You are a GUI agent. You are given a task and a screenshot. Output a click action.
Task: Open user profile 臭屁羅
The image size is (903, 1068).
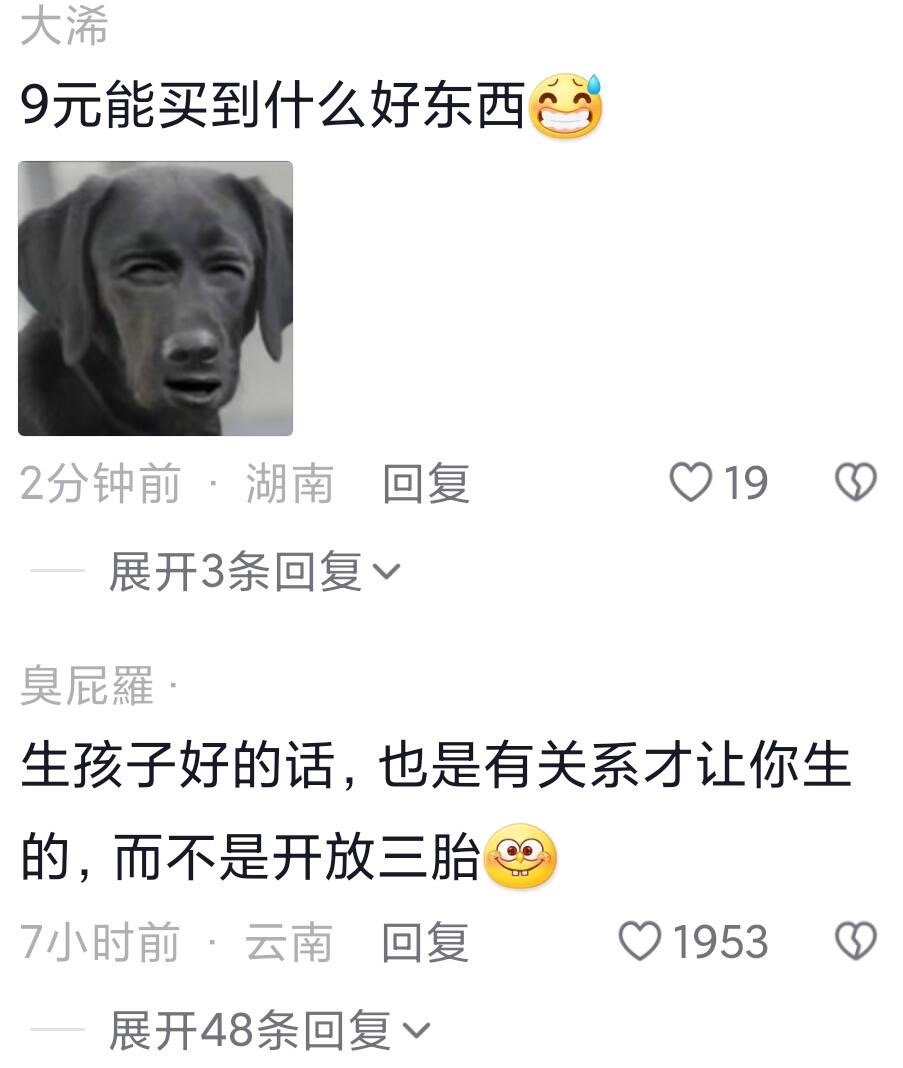(87, 685)
